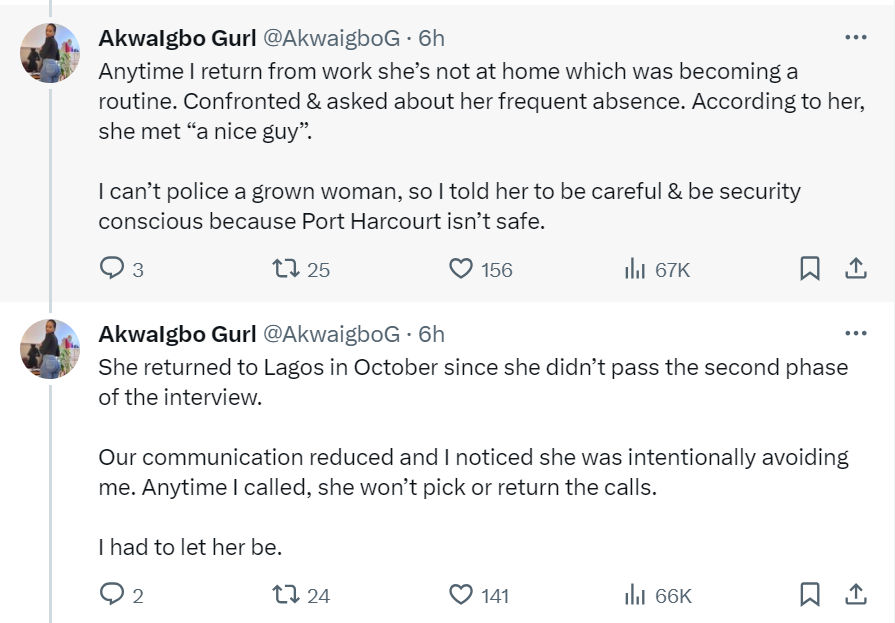Open more options on the second tweet
The image size is (895, 623).
pos(856,333)
